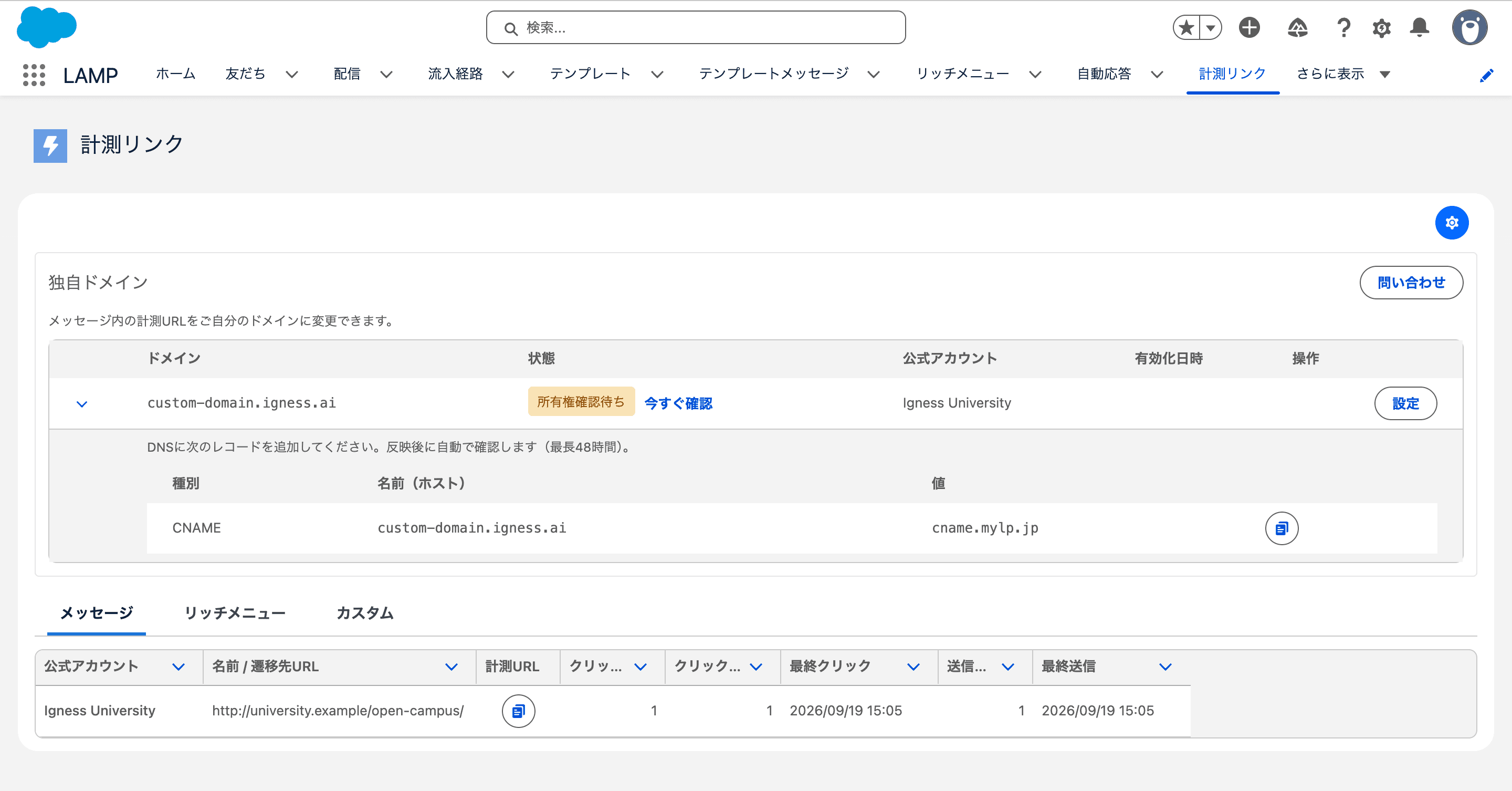Screen dimensions: 1512x791
Task: Open the favorites list dropdown arrow
Action: coord(1210,28)
